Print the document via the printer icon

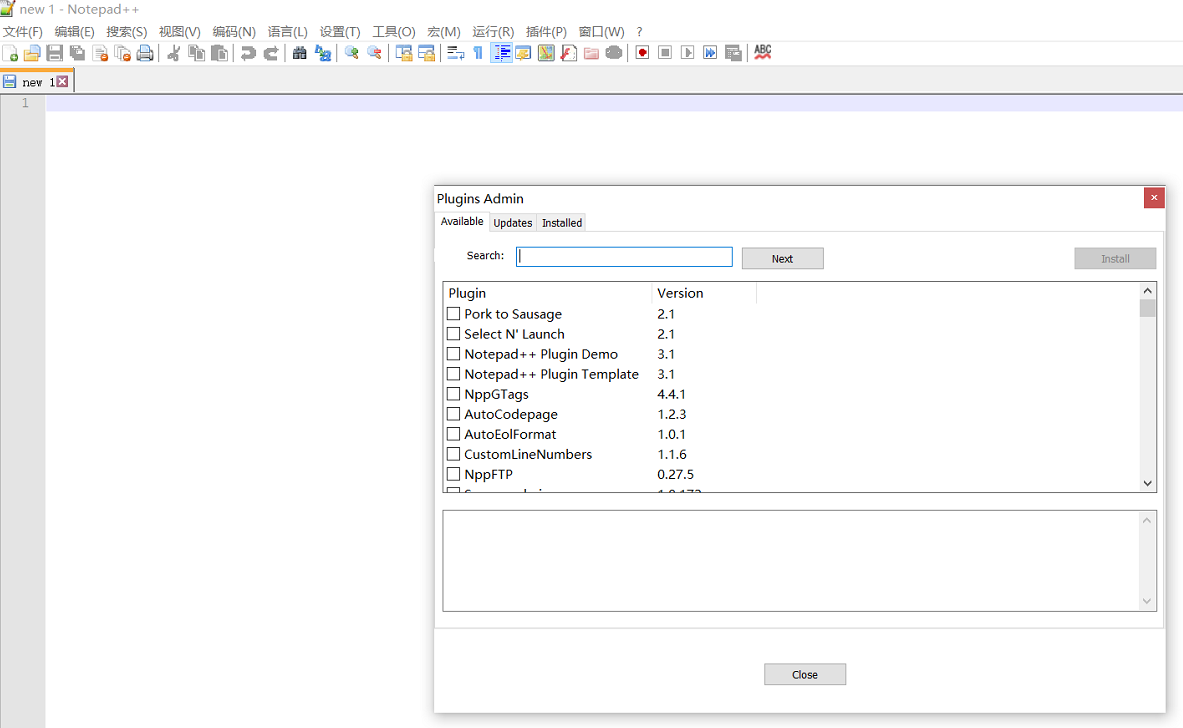tap(145, 53)
